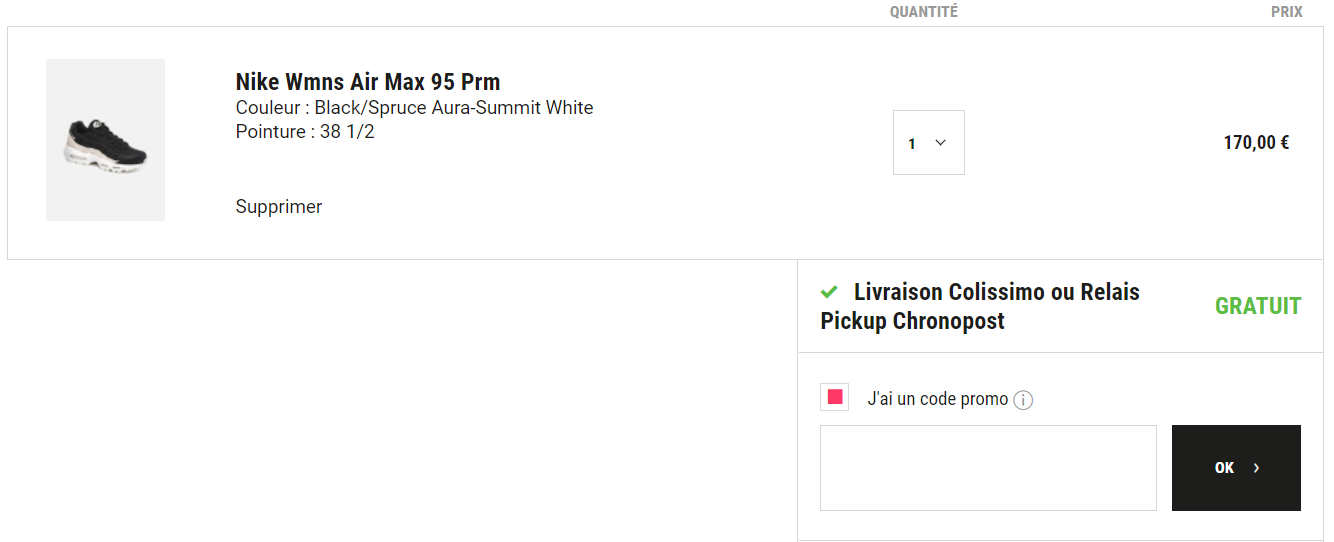Viewport: 1334px width, 542px height.
Task: Open the Nike Wmns Air Max 95 Prm title
Action: [368, 82]
